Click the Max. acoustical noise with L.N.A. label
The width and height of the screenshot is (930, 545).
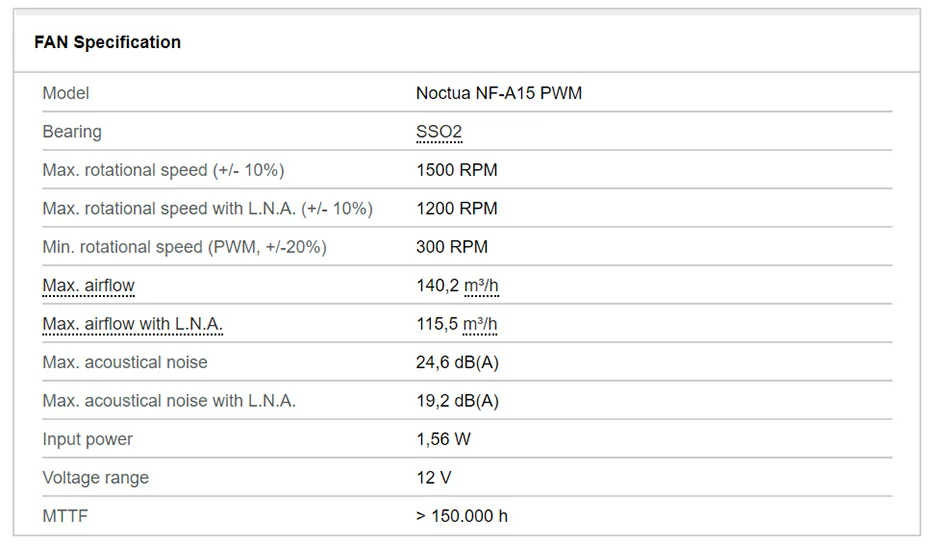pyautogui.click(x=169, y=401)
